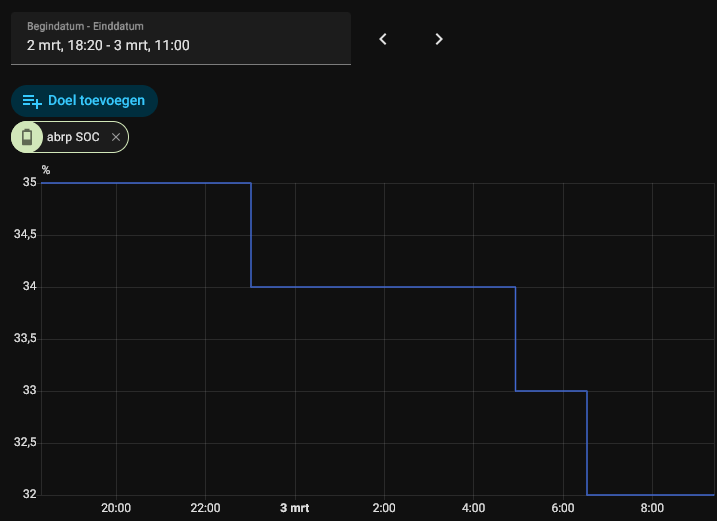Click the 33,5 y-axis label
717x521 pixels.
25,338
